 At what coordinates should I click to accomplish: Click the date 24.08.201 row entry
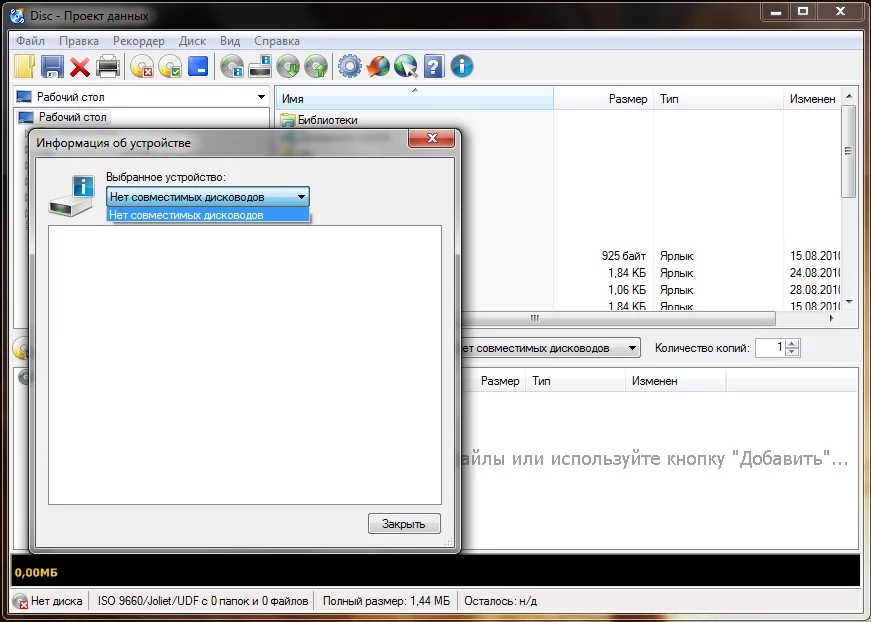point(815,273)
